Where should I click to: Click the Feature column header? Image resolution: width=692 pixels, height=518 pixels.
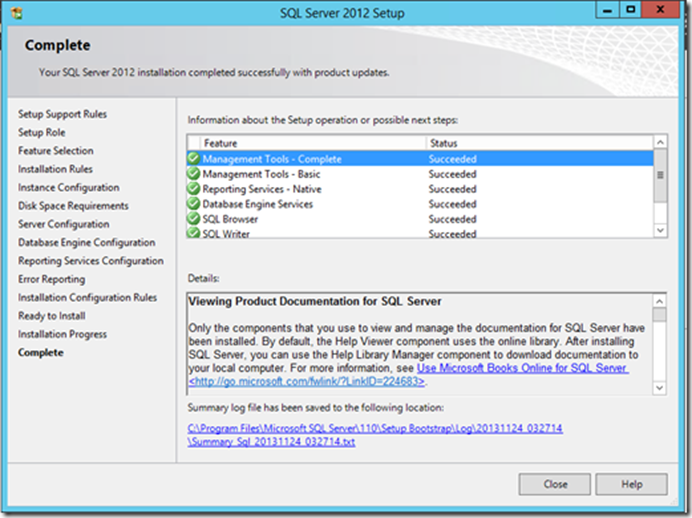click(313, 143)
